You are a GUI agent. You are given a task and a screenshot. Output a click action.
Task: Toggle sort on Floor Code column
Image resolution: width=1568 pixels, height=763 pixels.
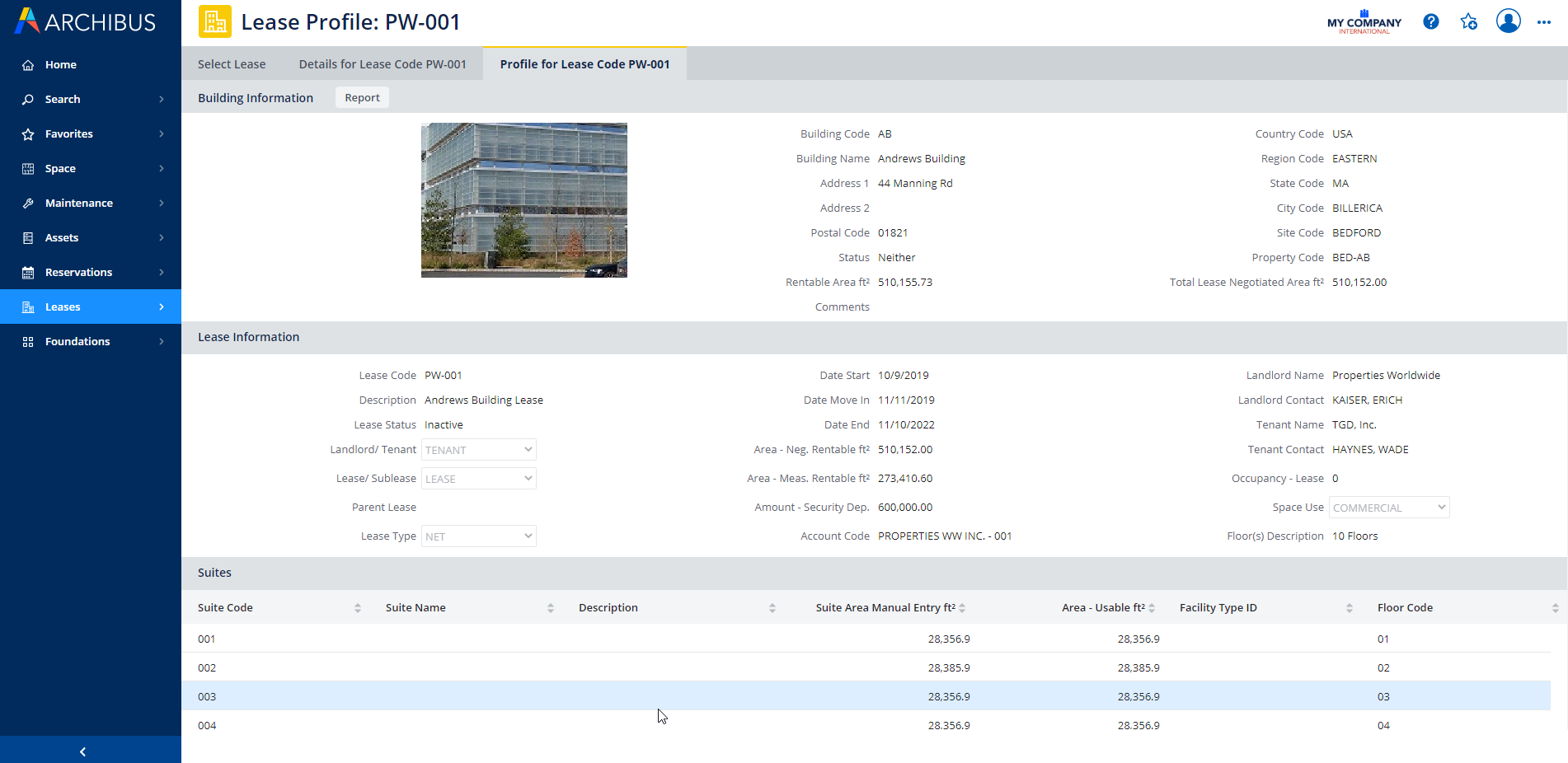coord(1555,608)
